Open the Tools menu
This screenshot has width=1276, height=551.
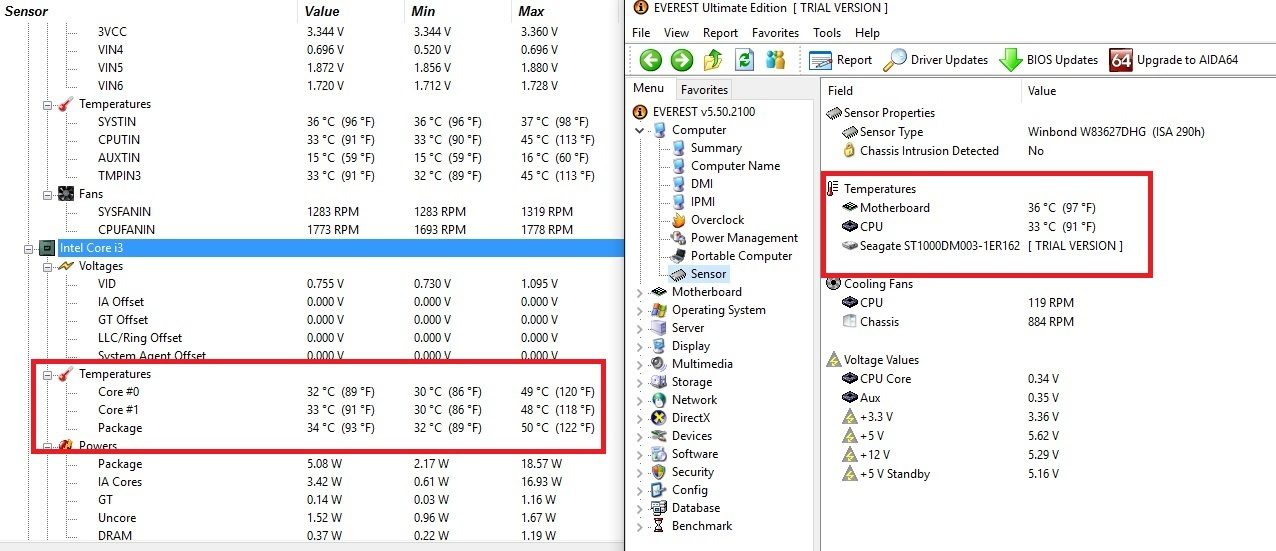[x=827, y=33]
